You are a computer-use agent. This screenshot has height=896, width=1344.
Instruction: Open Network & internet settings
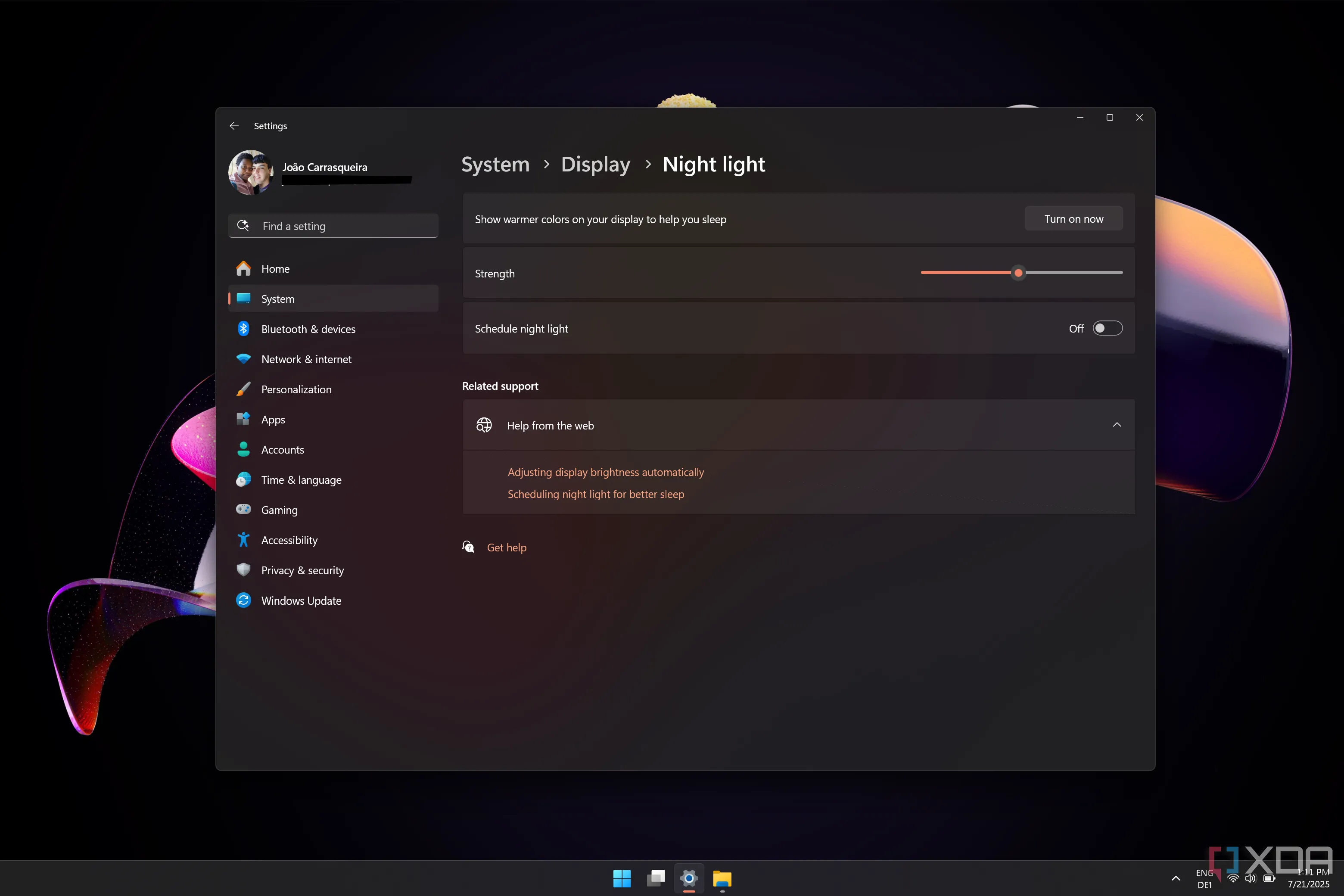tap(306, 359)
